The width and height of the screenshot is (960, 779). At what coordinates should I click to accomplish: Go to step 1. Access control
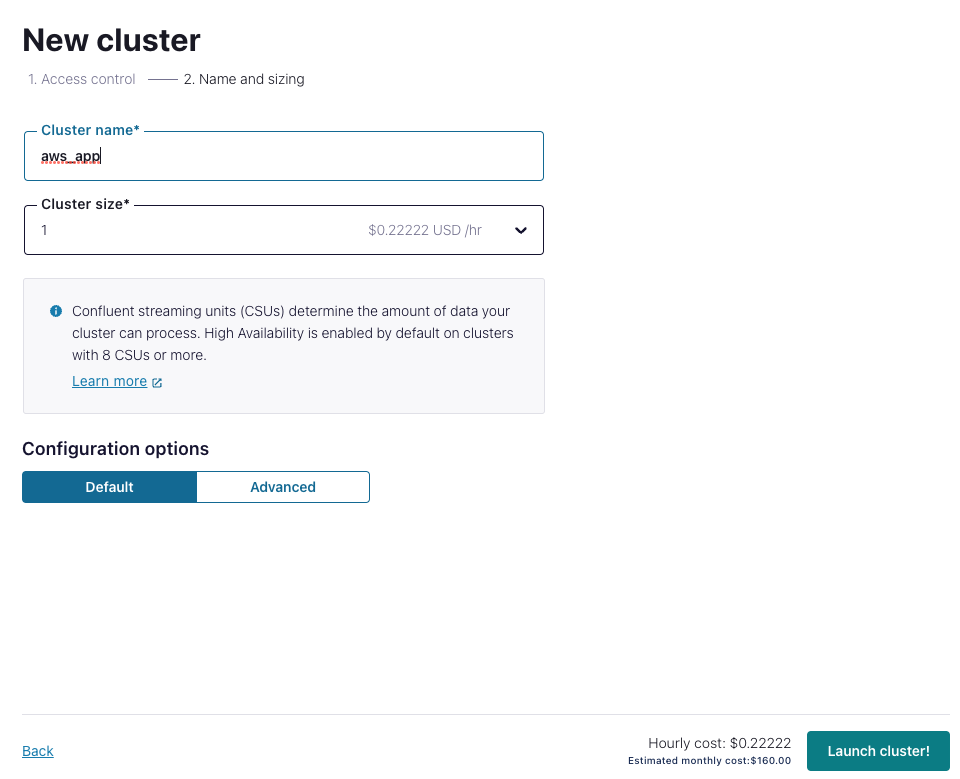pyautogui.click(x=81, y=79)
